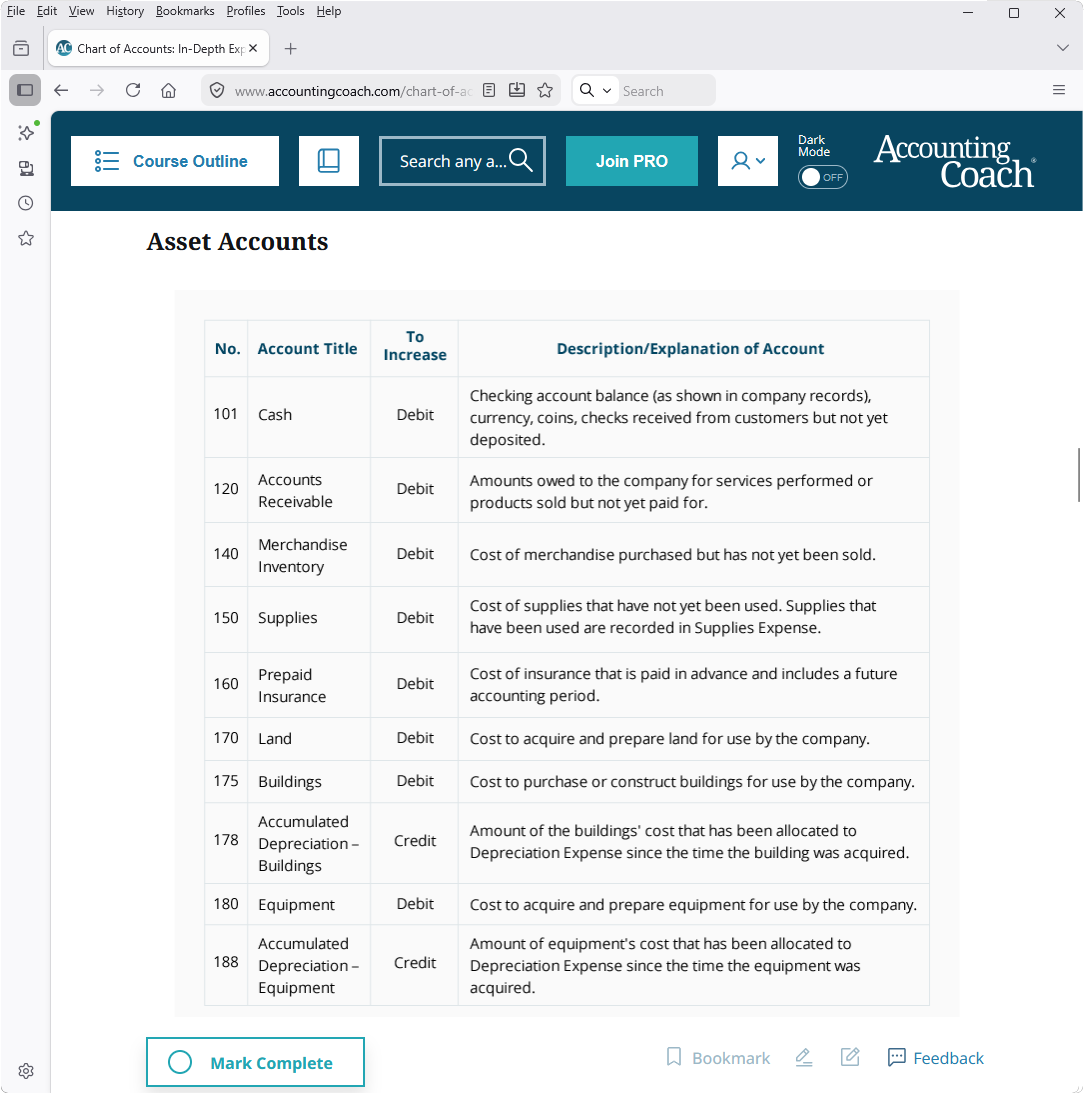Open synced tabs sidebar icon
1084x1094 pixels.
(x=26, y=168)
